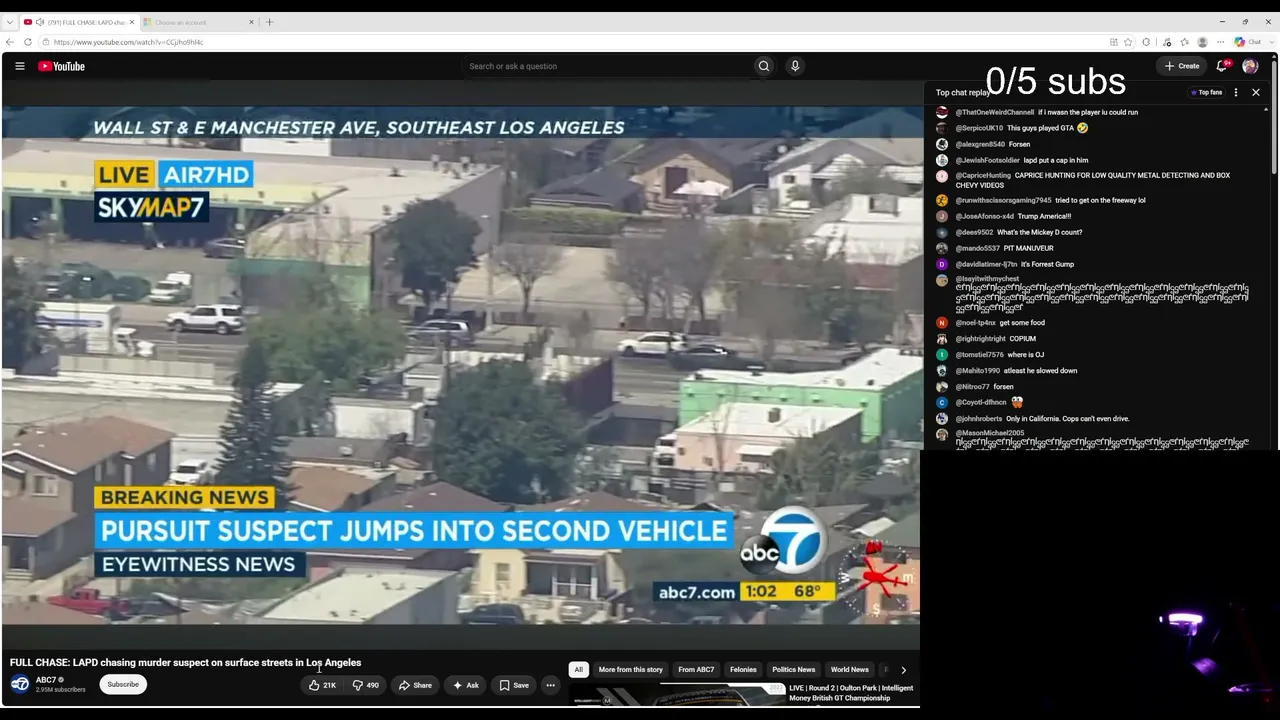Screen dimensions: 1280x720
Task: Open the Oulton Park British GT video thumbnail
Action: click(x=677, y=696)
